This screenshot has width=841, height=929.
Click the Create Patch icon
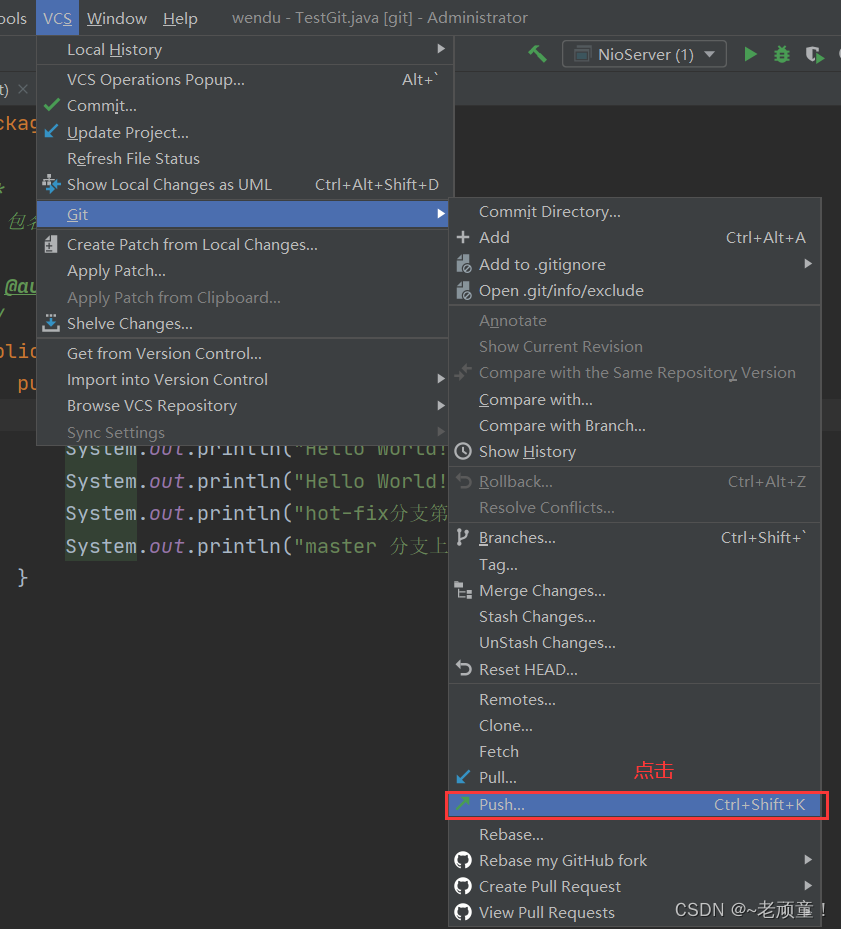[52, 244]
